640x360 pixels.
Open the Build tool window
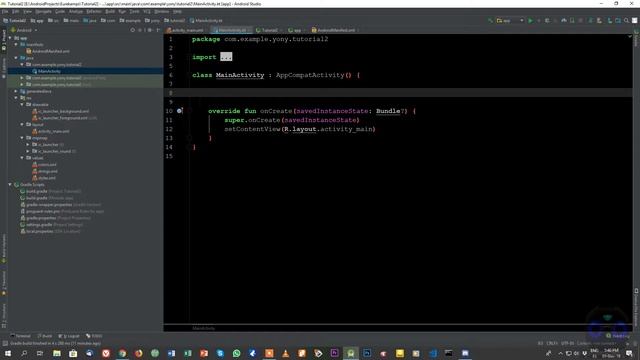pyautogui.click(x=45, y=336)
